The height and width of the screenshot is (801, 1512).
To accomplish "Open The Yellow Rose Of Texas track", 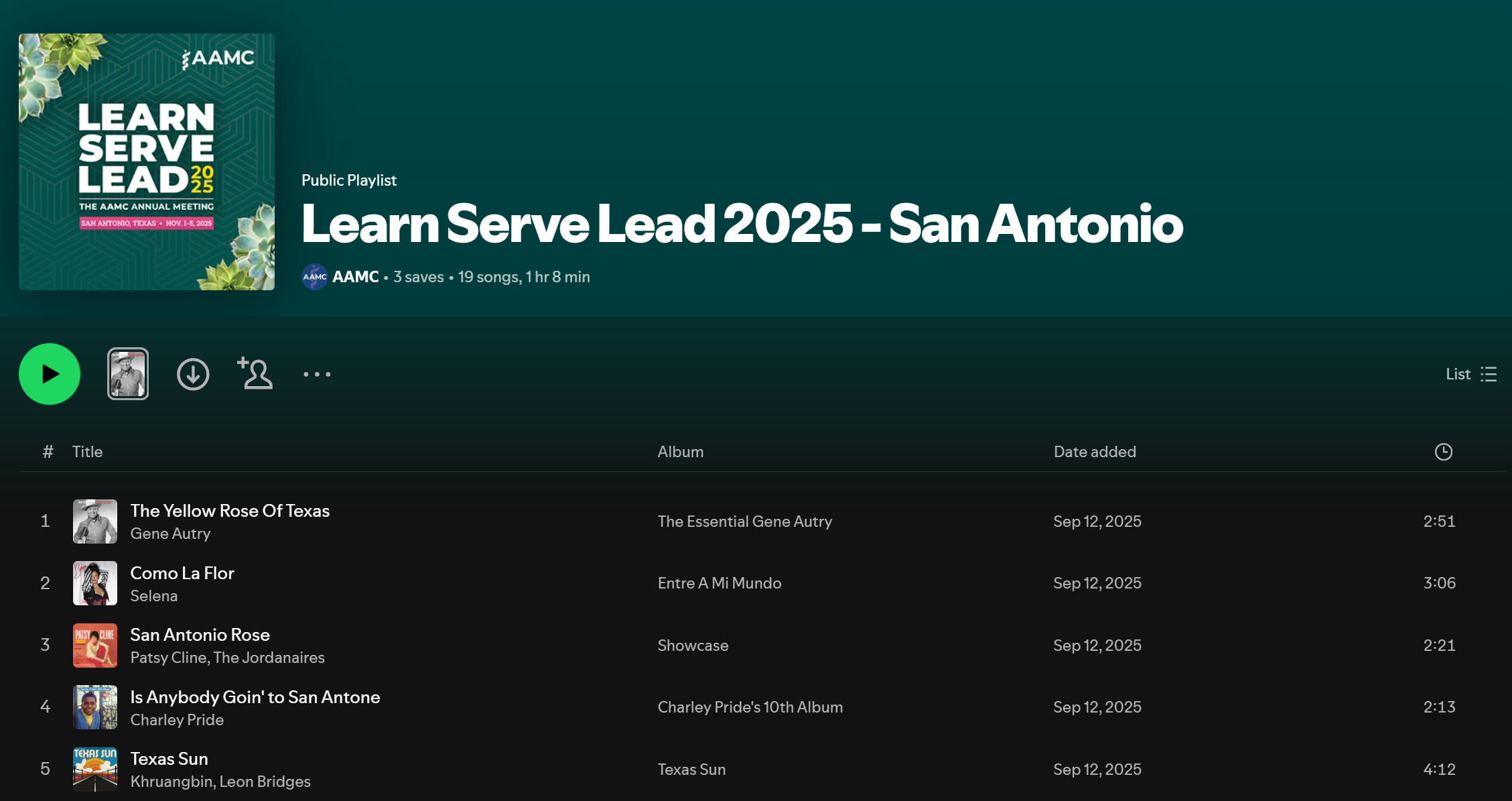I will coord(230,511).
